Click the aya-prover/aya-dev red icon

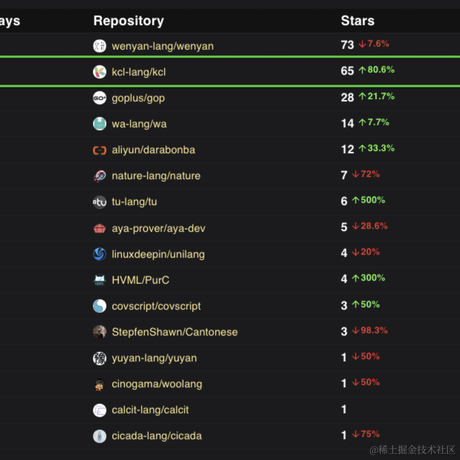(x=99, y=228)
